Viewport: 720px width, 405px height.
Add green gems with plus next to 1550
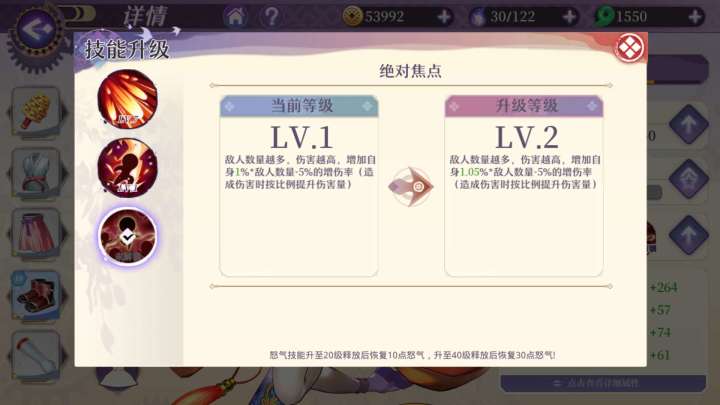tap(695, 17)
